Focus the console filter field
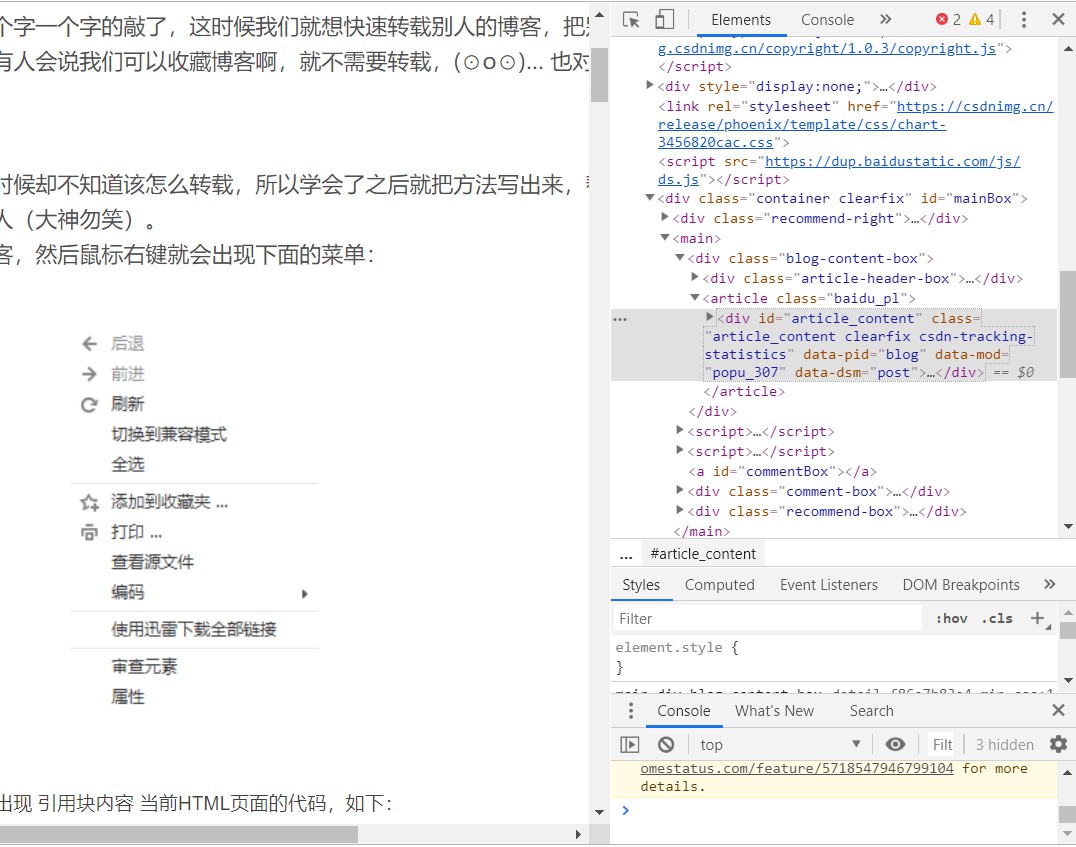 pos(942,745)
